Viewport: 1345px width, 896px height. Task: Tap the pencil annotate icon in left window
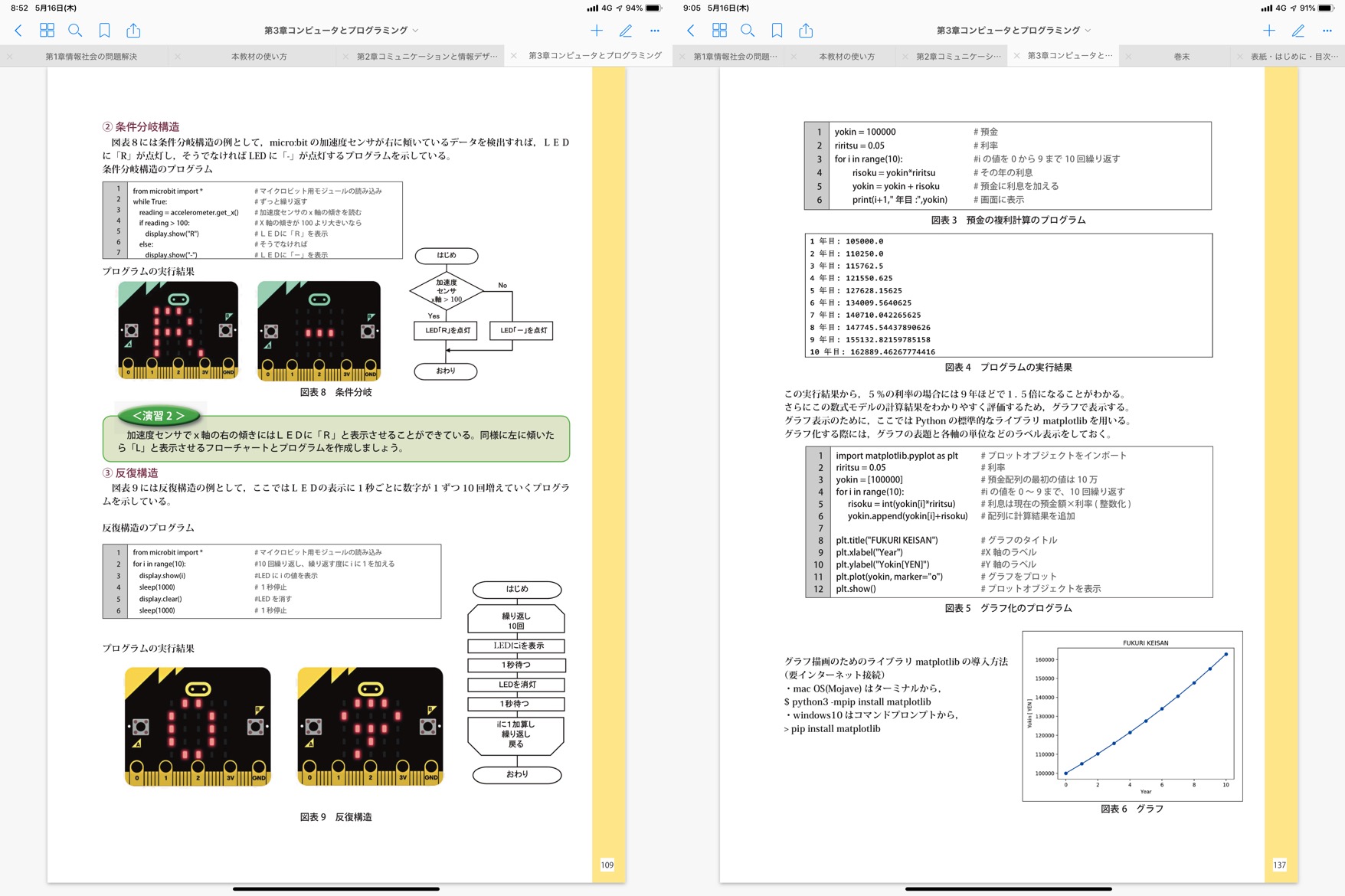click(x=626, y=31)
